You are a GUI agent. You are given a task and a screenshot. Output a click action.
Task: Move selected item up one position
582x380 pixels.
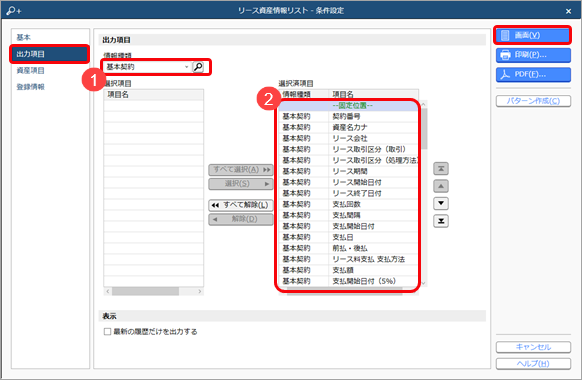click(441, 186)
